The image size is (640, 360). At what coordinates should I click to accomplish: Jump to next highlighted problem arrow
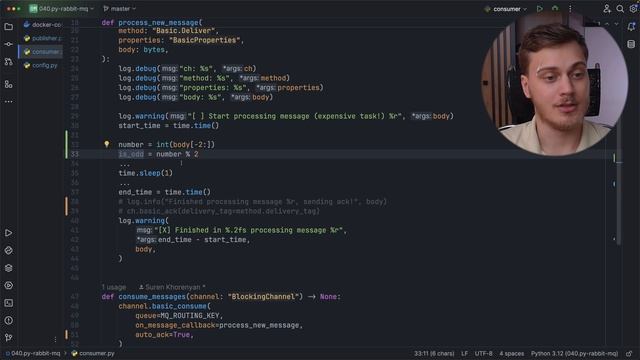coord(616,24)
